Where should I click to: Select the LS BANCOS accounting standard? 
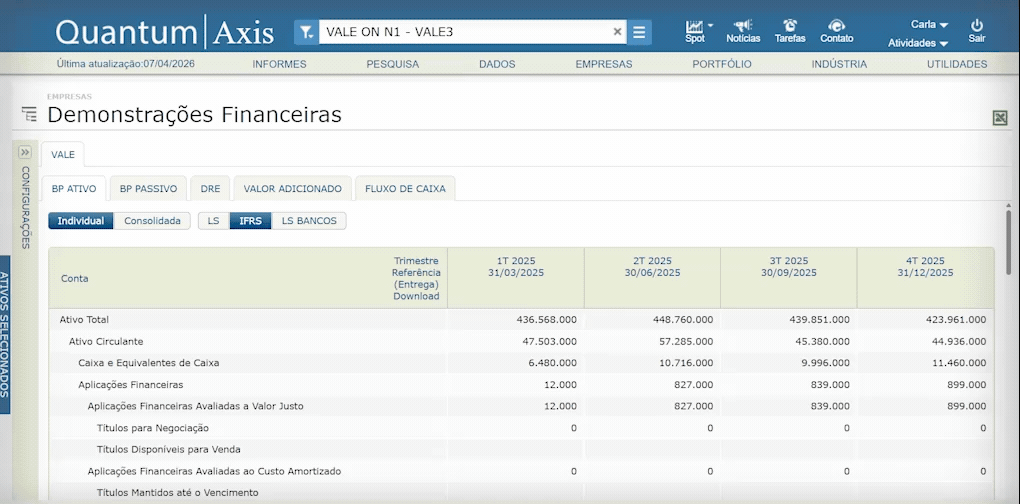(x=309, y=221)
